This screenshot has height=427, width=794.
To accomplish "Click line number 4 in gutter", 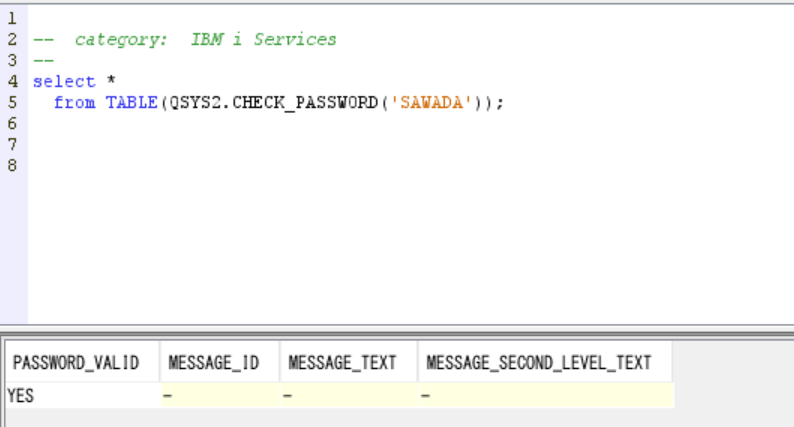I will (x=12, y=82).
